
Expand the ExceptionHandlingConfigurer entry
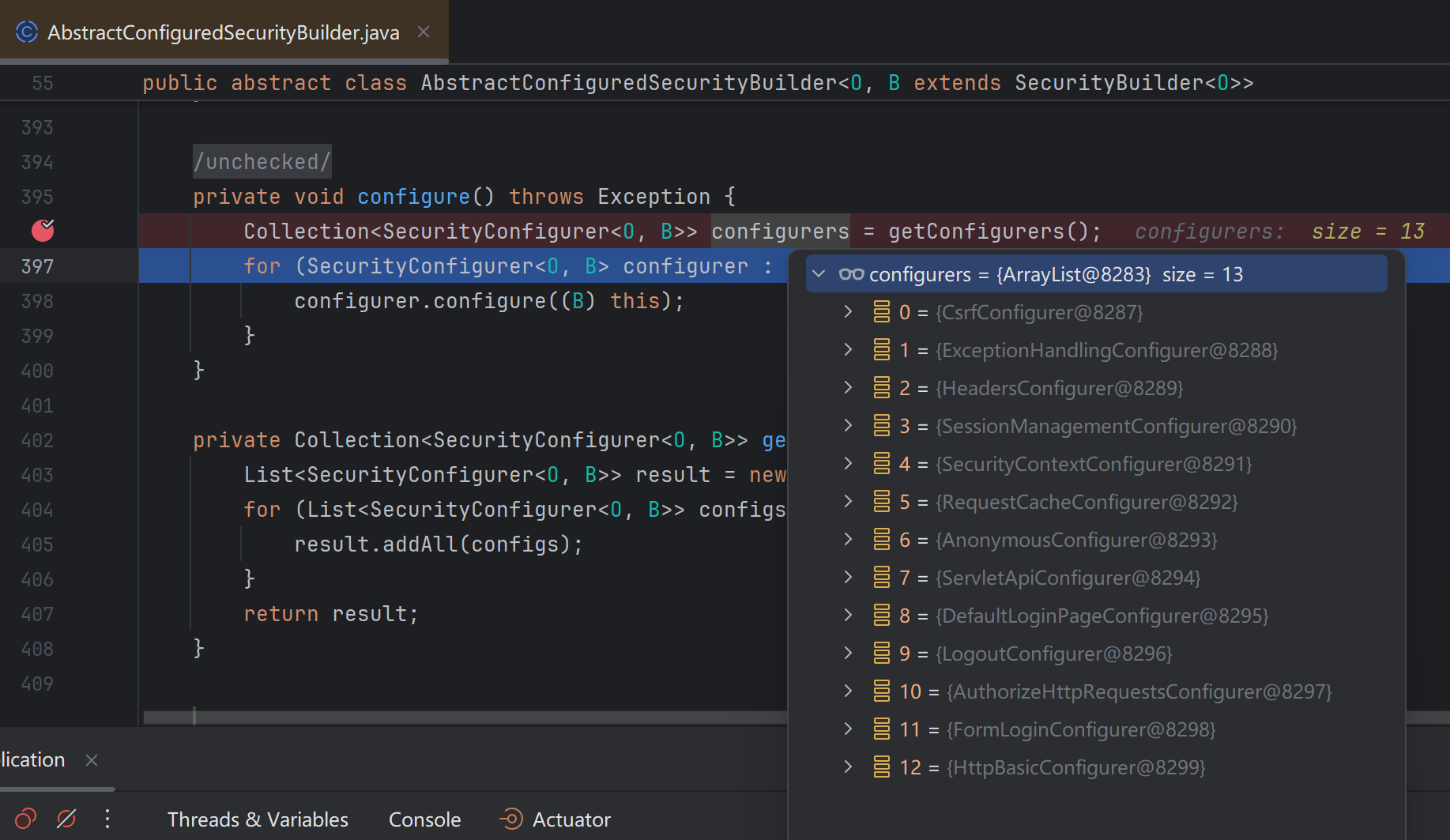click(x=848, y=350)
